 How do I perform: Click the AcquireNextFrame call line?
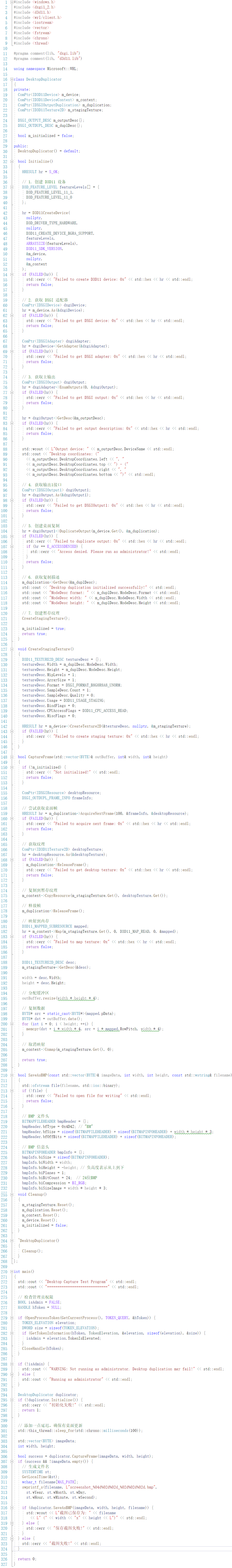pos(105,813)
